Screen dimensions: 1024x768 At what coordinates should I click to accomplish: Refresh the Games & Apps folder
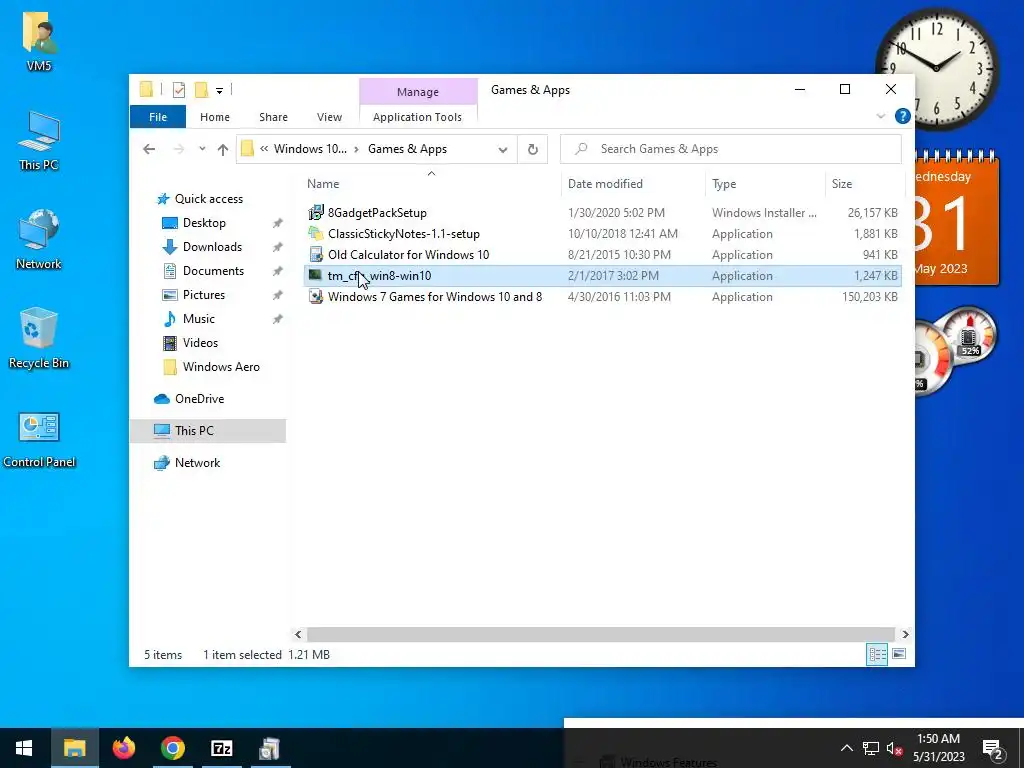(x=532, y=149)
